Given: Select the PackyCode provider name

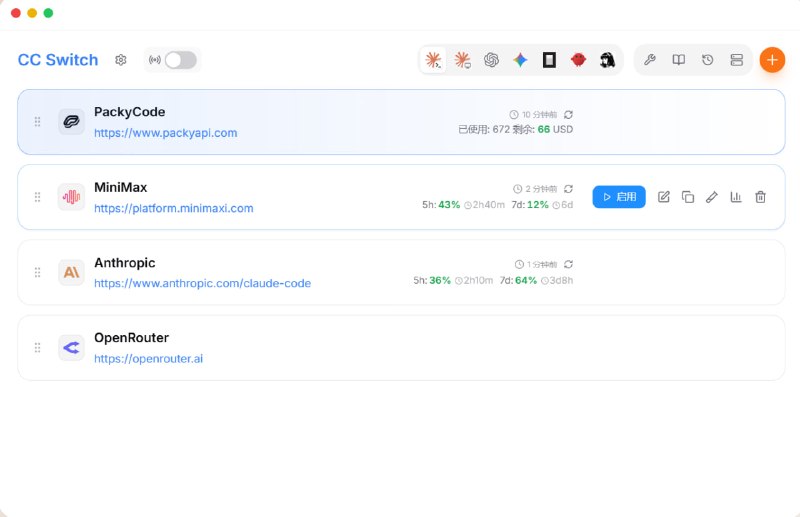Looking at the screenshot, I should [x=130, y=112].
